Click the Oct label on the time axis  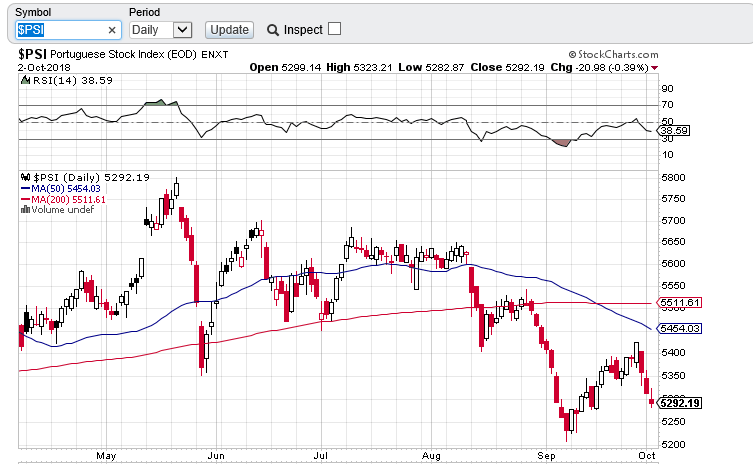(x=647, y=455)
